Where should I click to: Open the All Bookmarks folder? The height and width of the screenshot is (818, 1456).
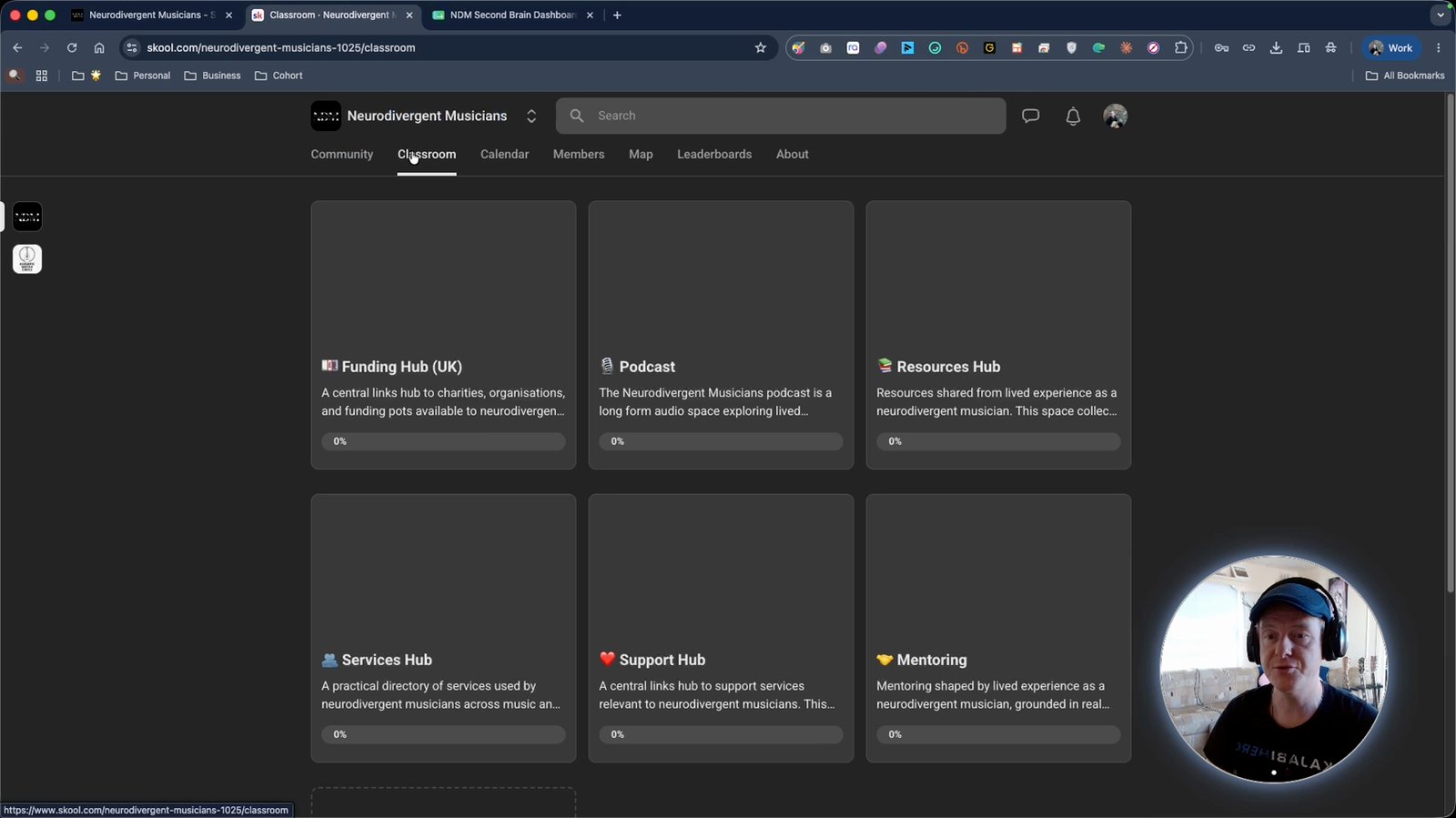tap(1405, 76)
